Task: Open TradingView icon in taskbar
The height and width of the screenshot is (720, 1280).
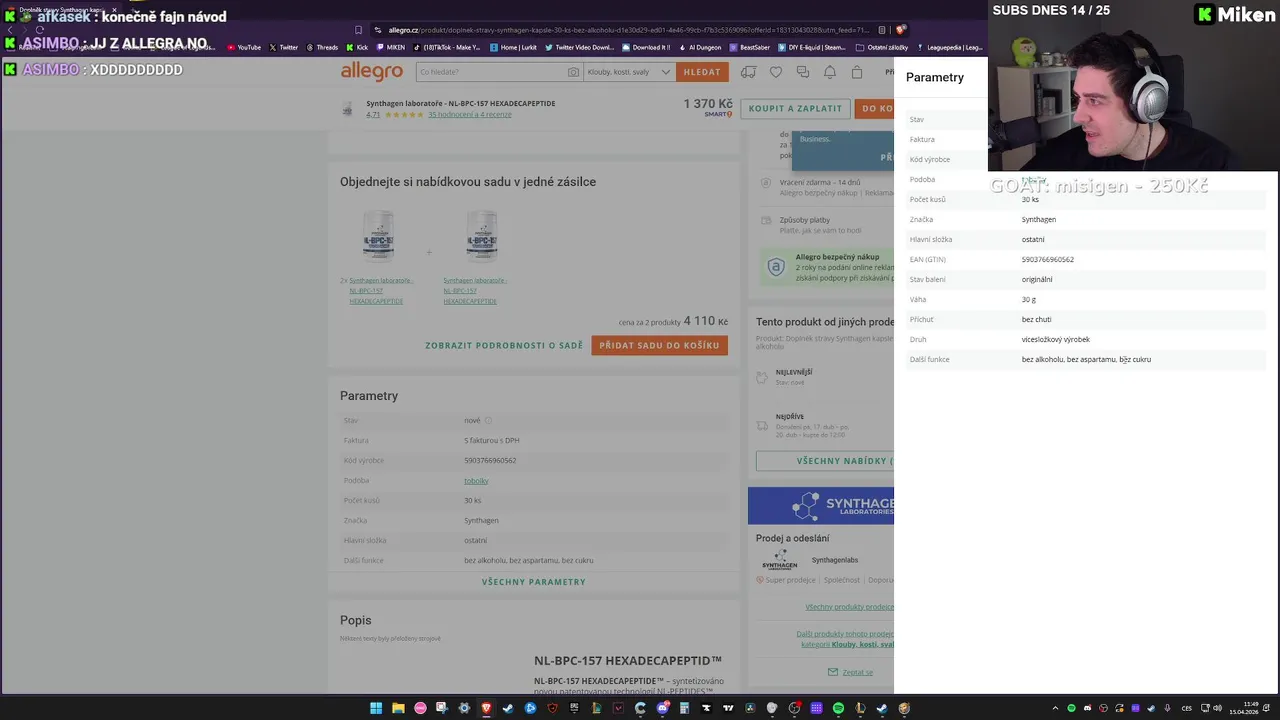Action: coord(728,708)
